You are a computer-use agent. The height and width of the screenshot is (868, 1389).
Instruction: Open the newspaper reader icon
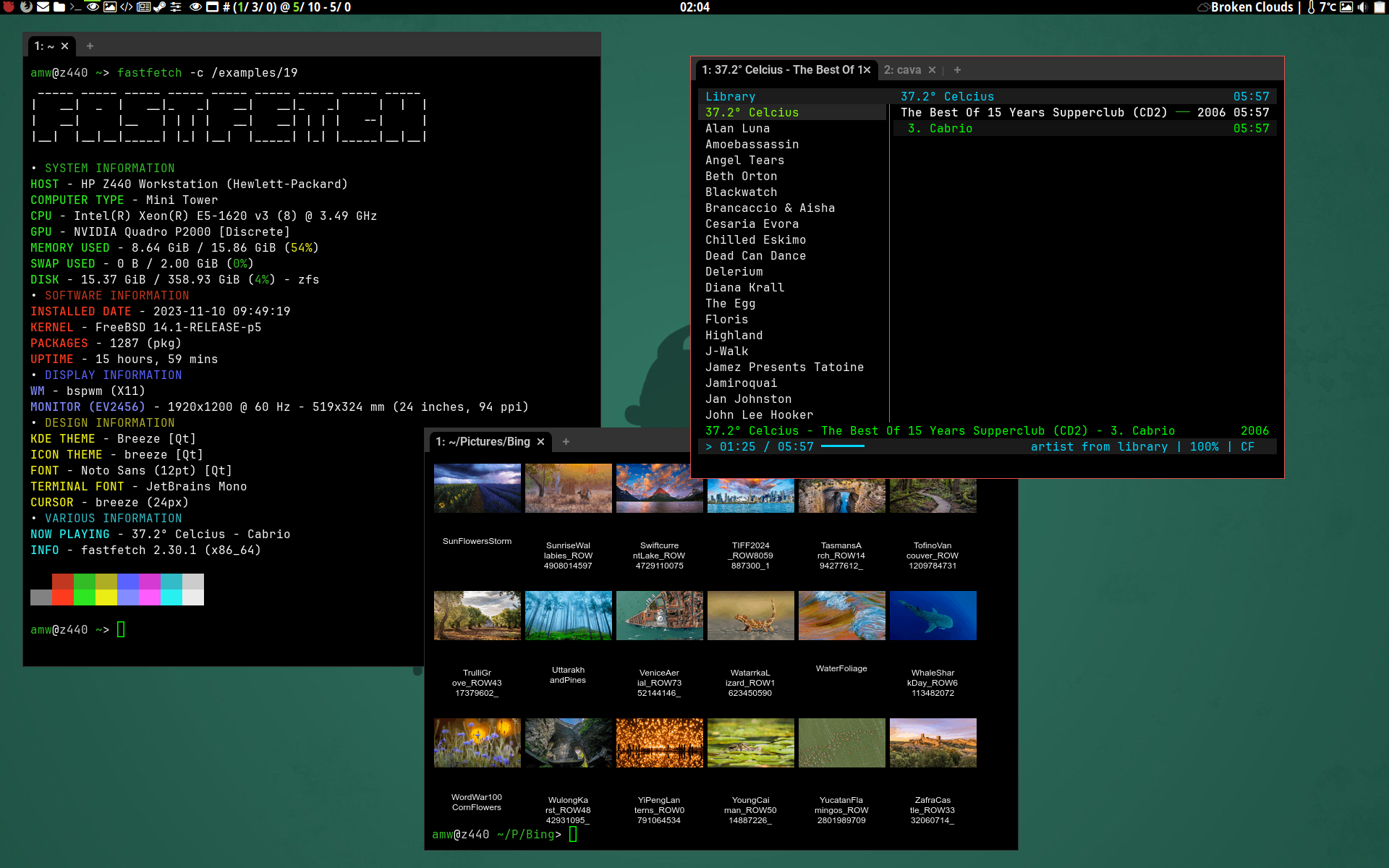(143, 7)
